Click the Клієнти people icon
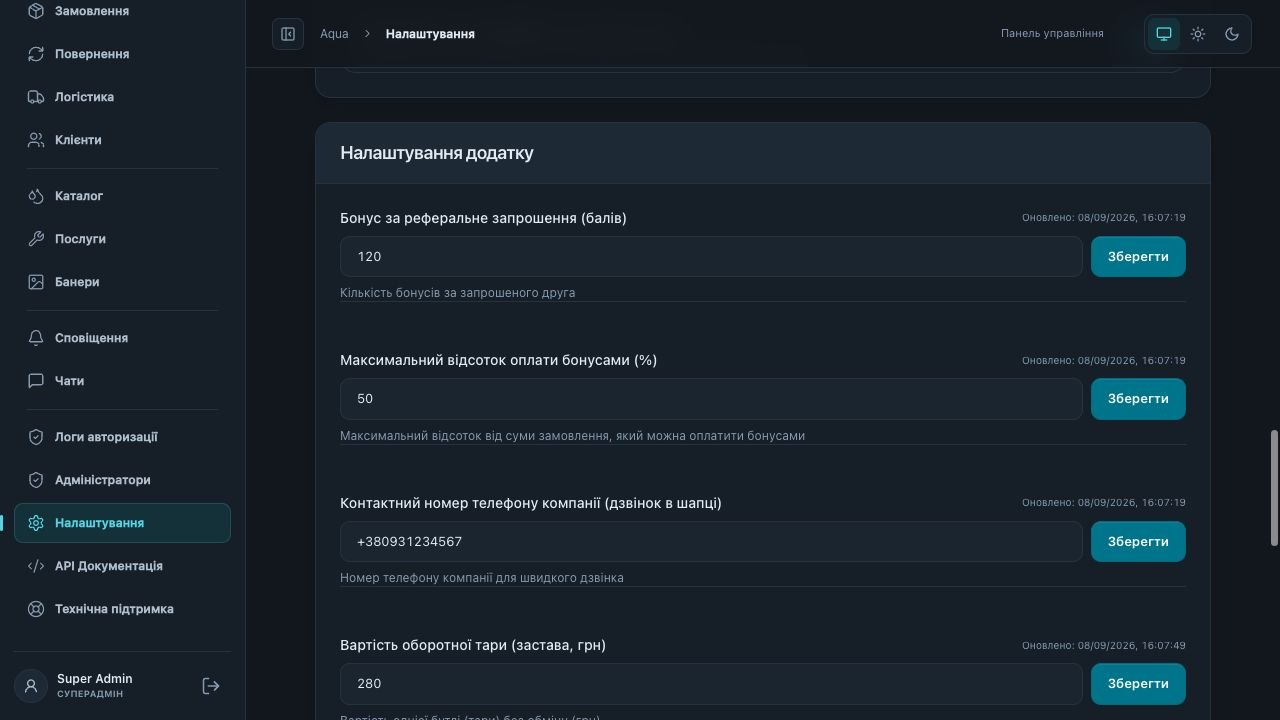This screenshot has height=720, width=1280. [x=36, y=140]
